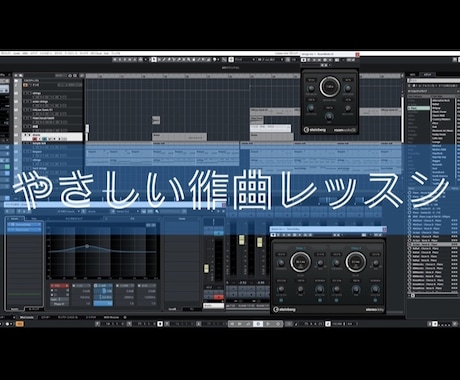Switch to the Media tab in right zone

point(427,74)
